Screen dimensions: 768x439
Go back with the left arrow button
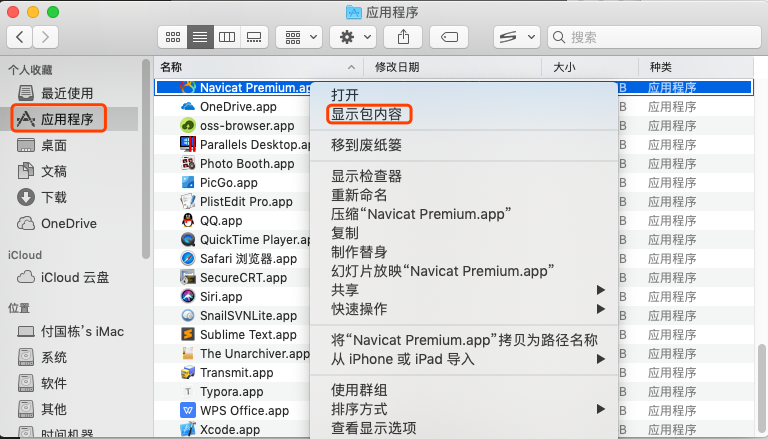tap(20, 37)
